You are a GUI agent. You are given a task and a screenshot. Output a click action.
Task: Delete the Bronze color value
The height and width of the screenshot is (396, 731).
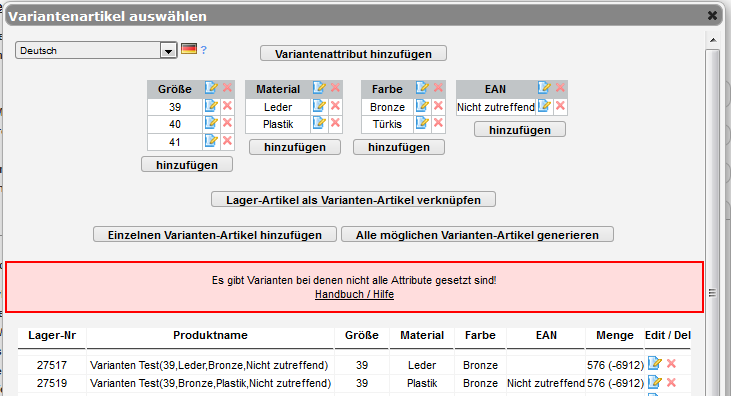tap(438, 106)
